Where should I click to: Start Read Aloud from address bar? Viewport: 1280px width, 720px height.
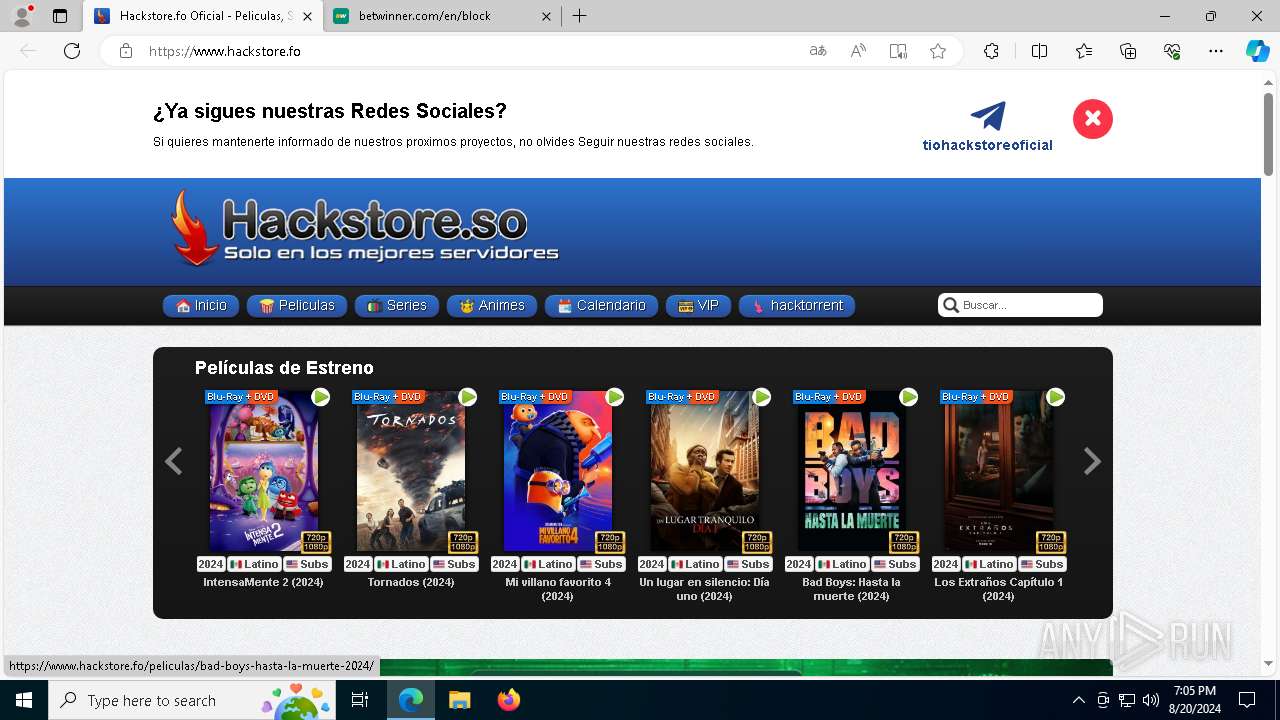pyautogui.click(x=858, y=51)
